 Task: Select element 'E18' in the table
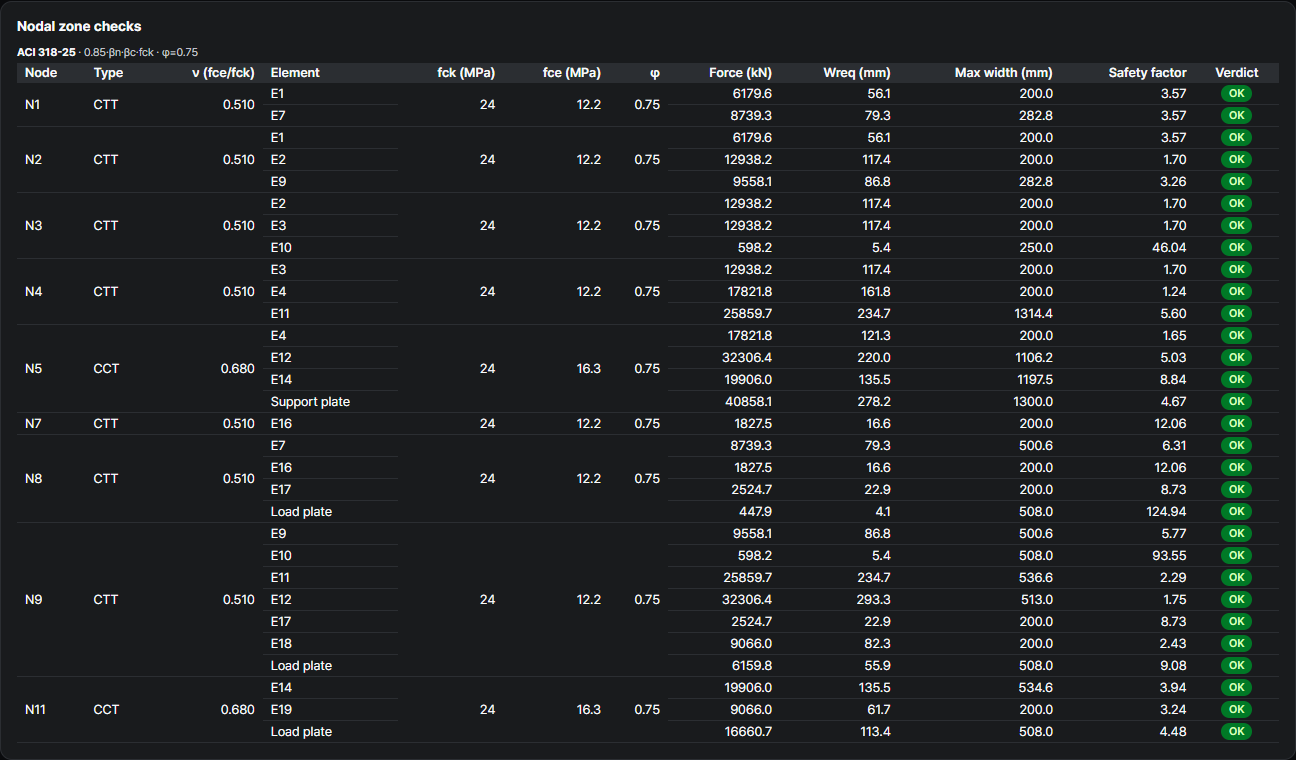[x=281, y=643]
